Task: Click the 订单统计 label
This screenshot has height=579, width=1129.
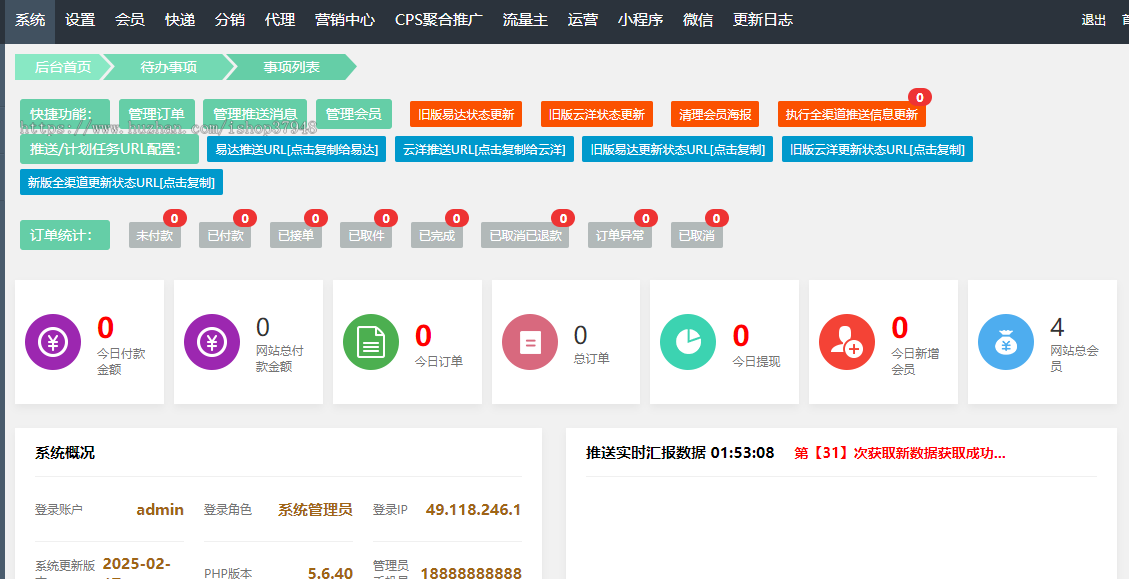Action: [x=65, y=235]
